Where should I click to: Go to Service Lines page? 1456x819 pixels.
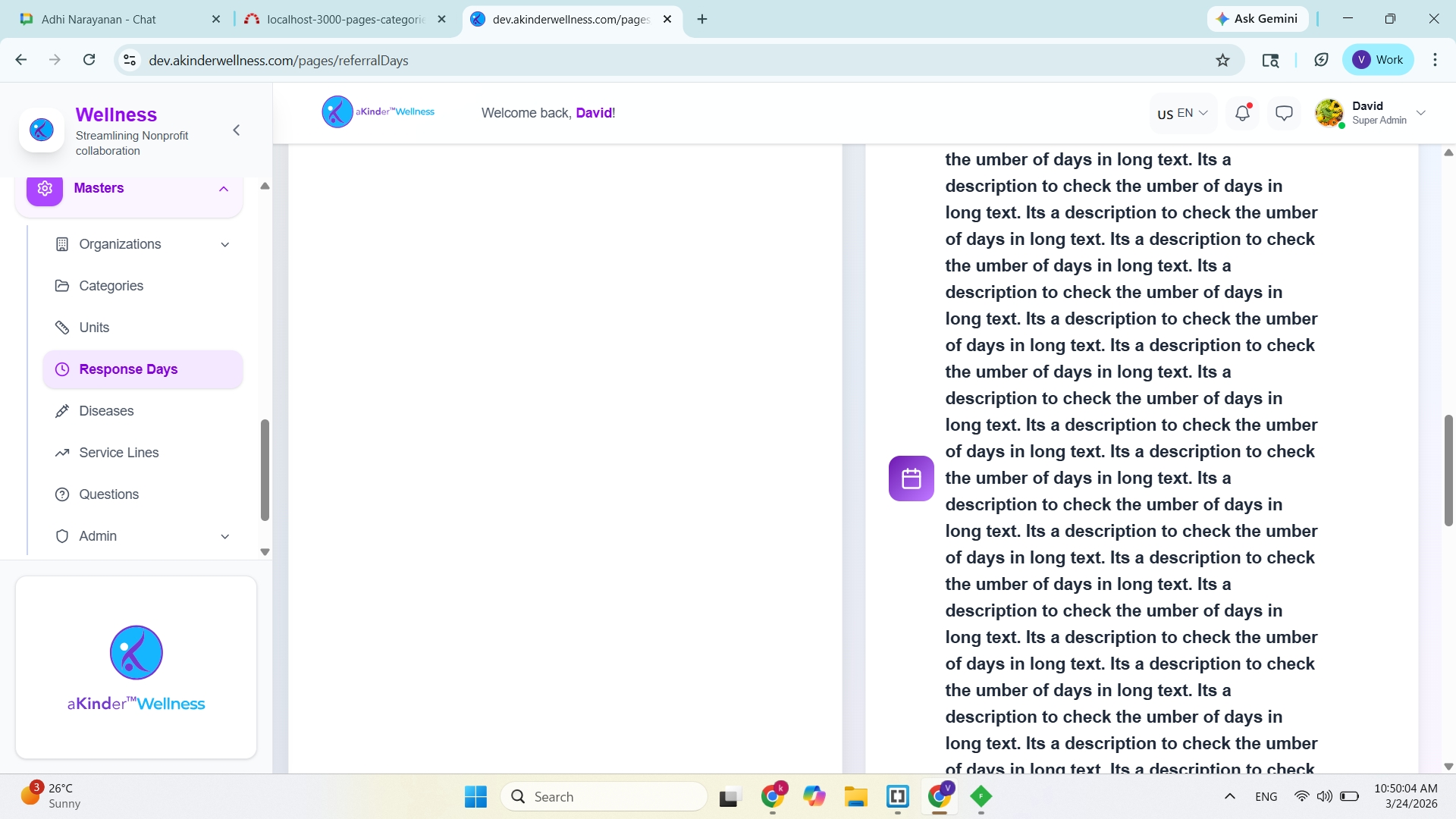(118, 453)
